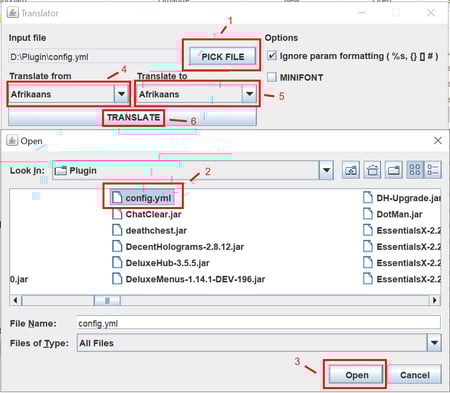The image size is (450, 393).
Task: Select the DotMan.jar file
Action: pos(393,214)
